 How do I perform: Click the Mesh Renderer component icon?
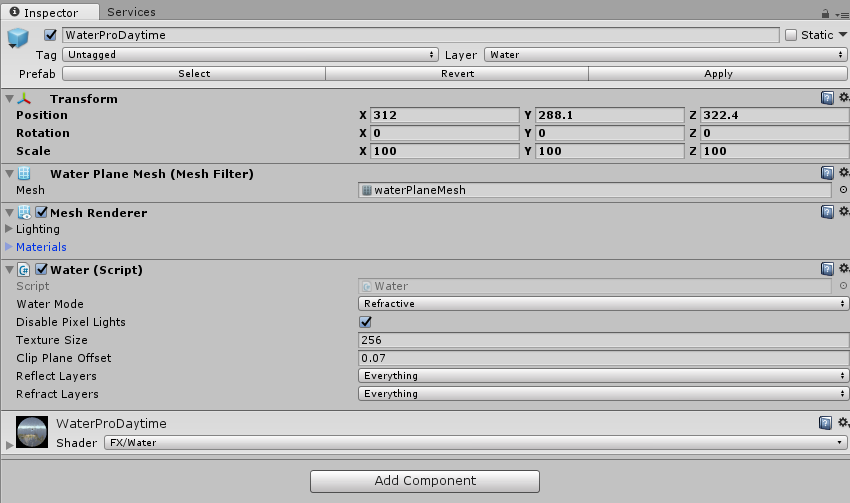point(24,212)
